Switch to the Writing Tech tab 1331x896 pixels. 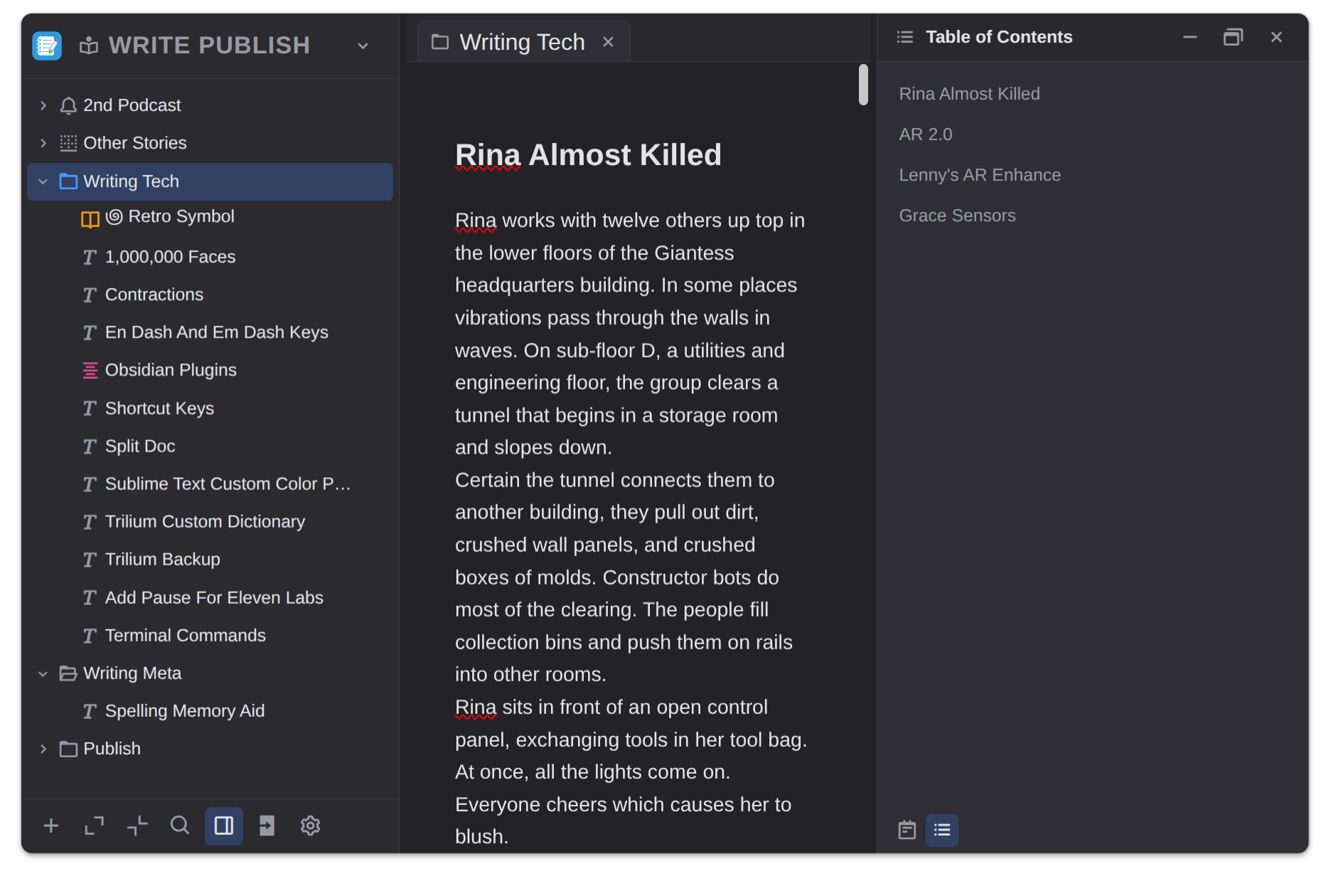point(522,42)
